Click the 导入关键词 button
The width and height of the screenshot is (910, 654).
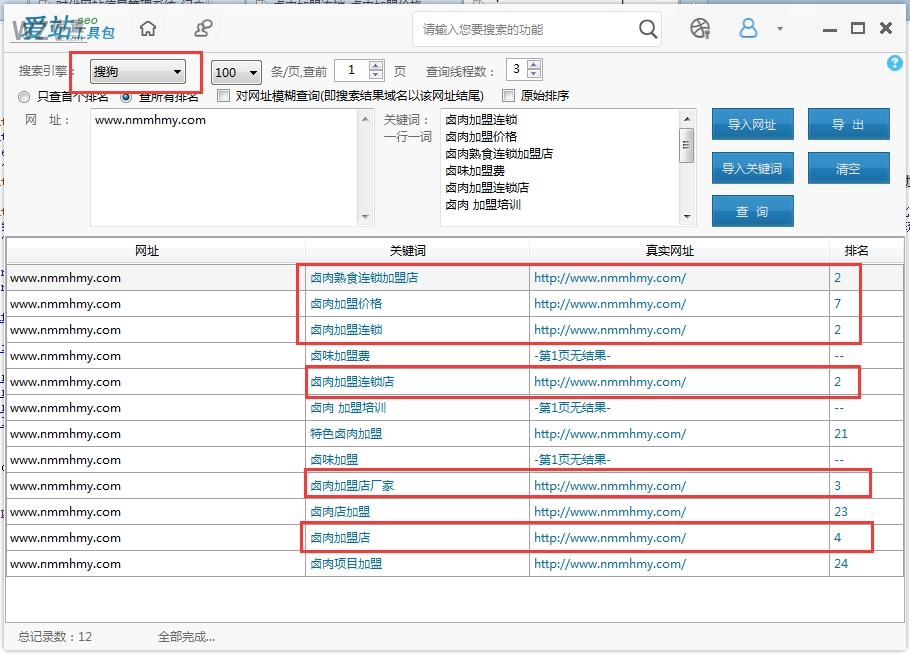click(752, 168)
